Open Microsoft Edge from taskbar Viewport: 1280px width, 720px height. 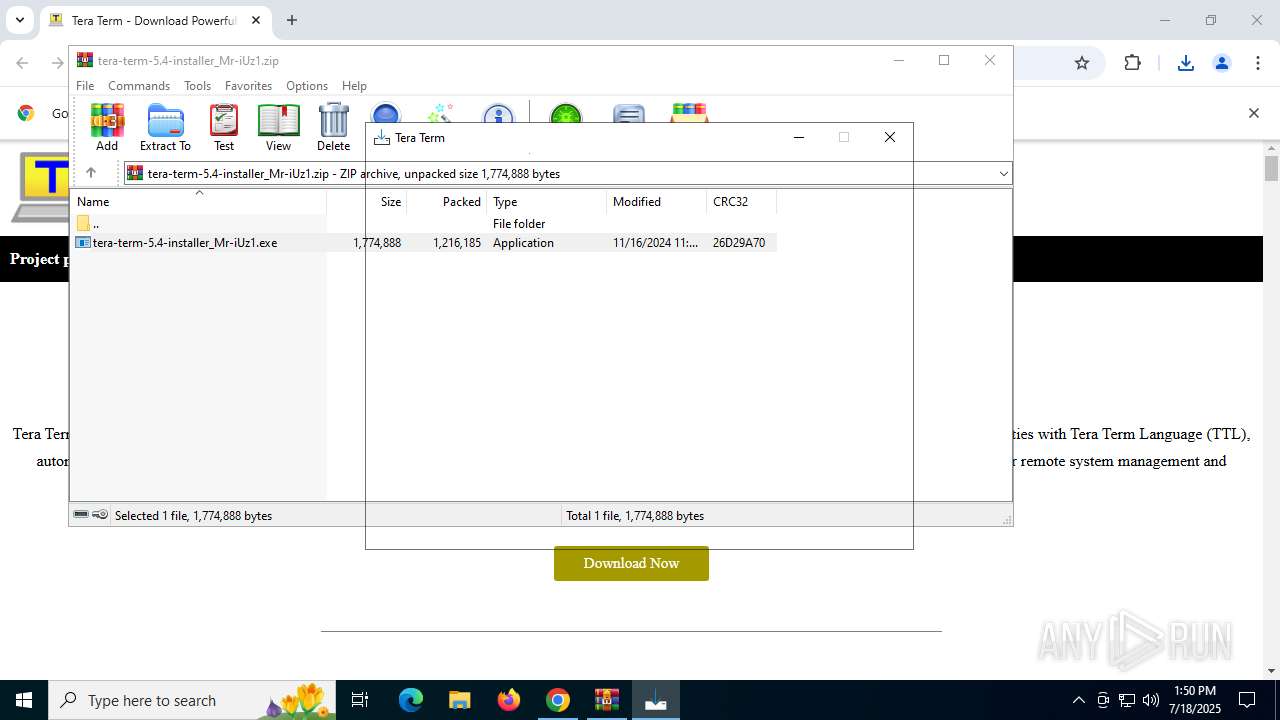pyautogui.click(x=411, y=700)
